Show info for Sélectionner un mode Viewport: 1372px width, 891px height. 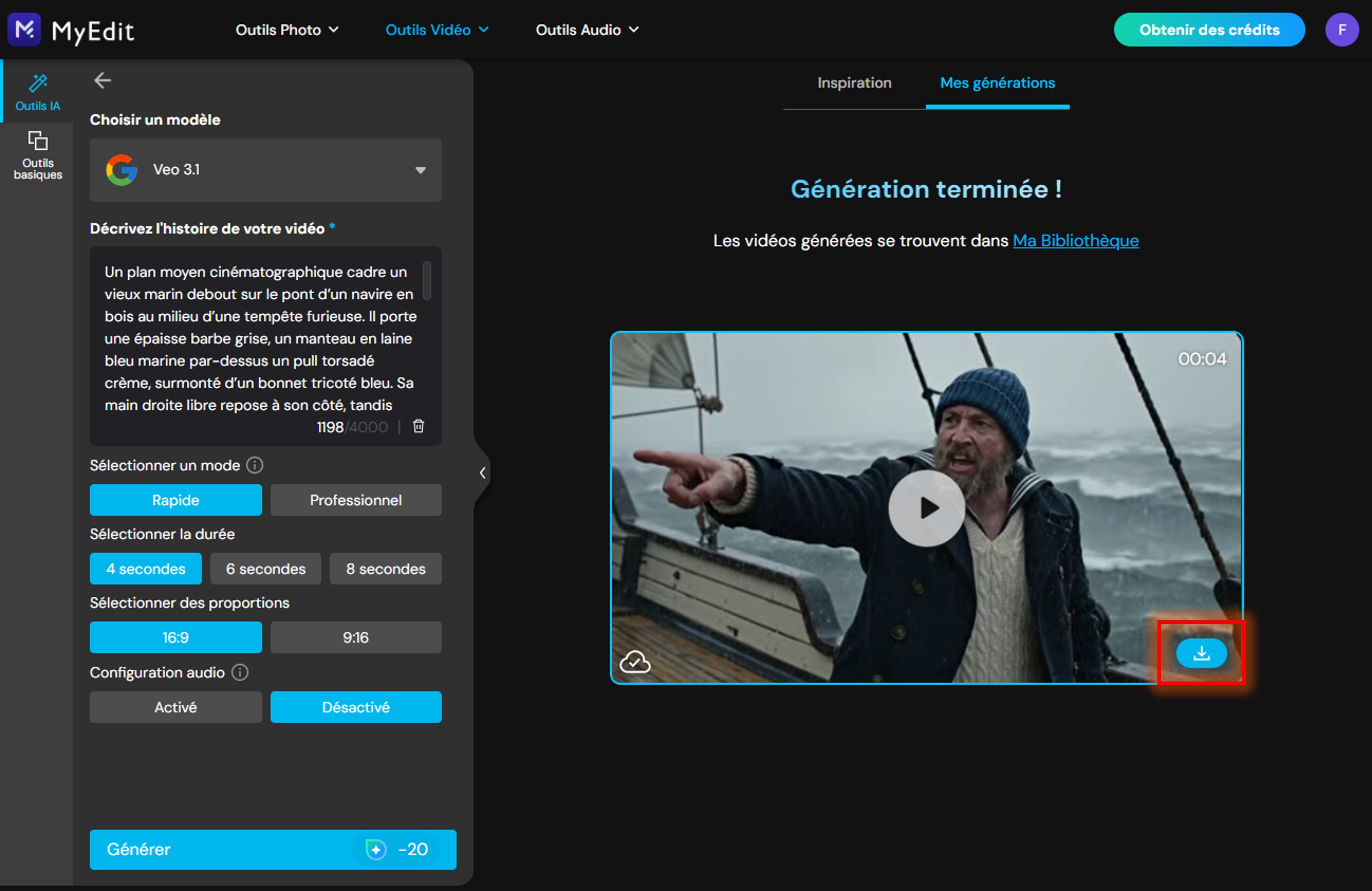click(255, 465)
